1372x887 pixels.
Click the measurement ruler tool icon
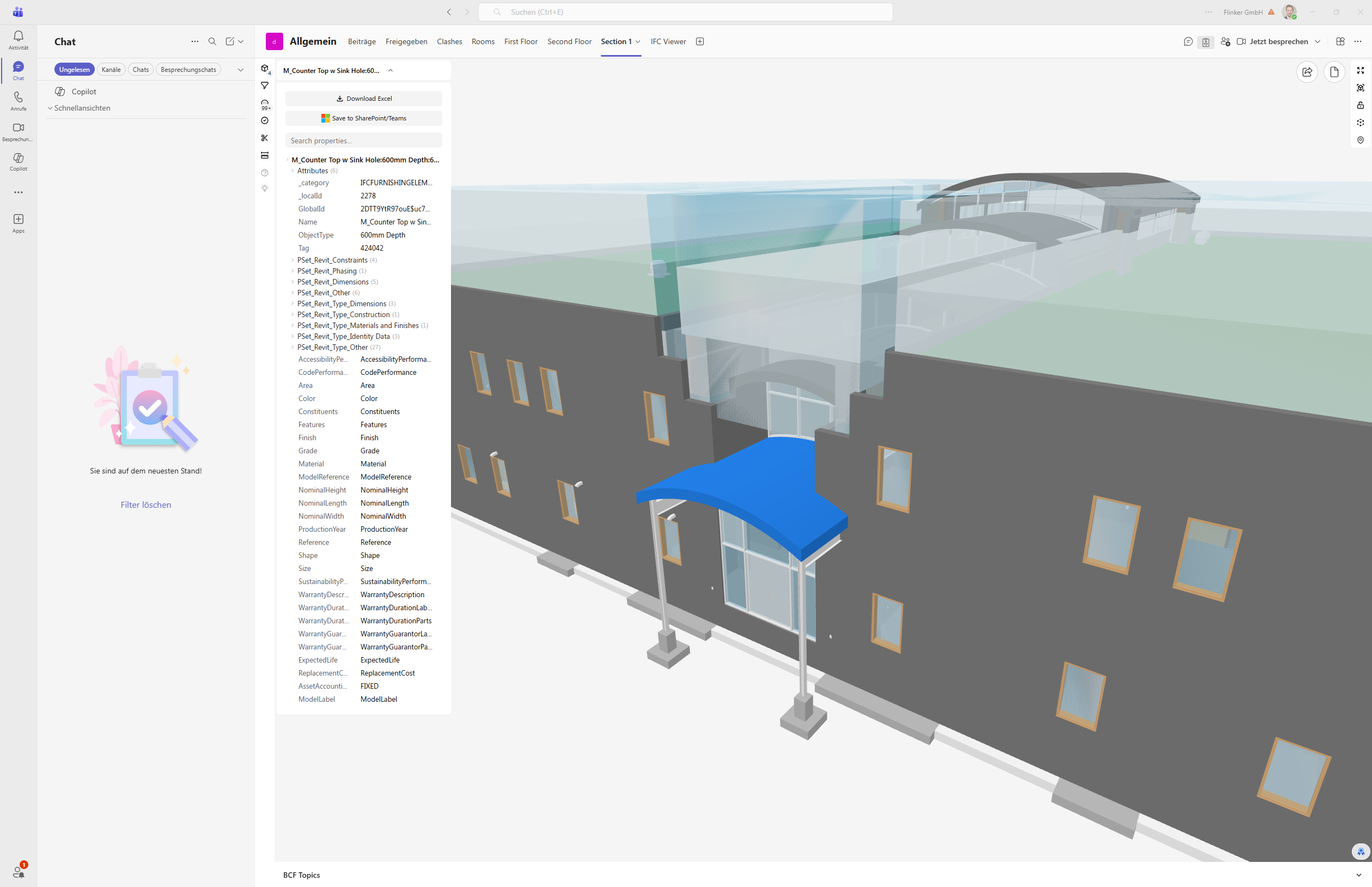(265, 155)
